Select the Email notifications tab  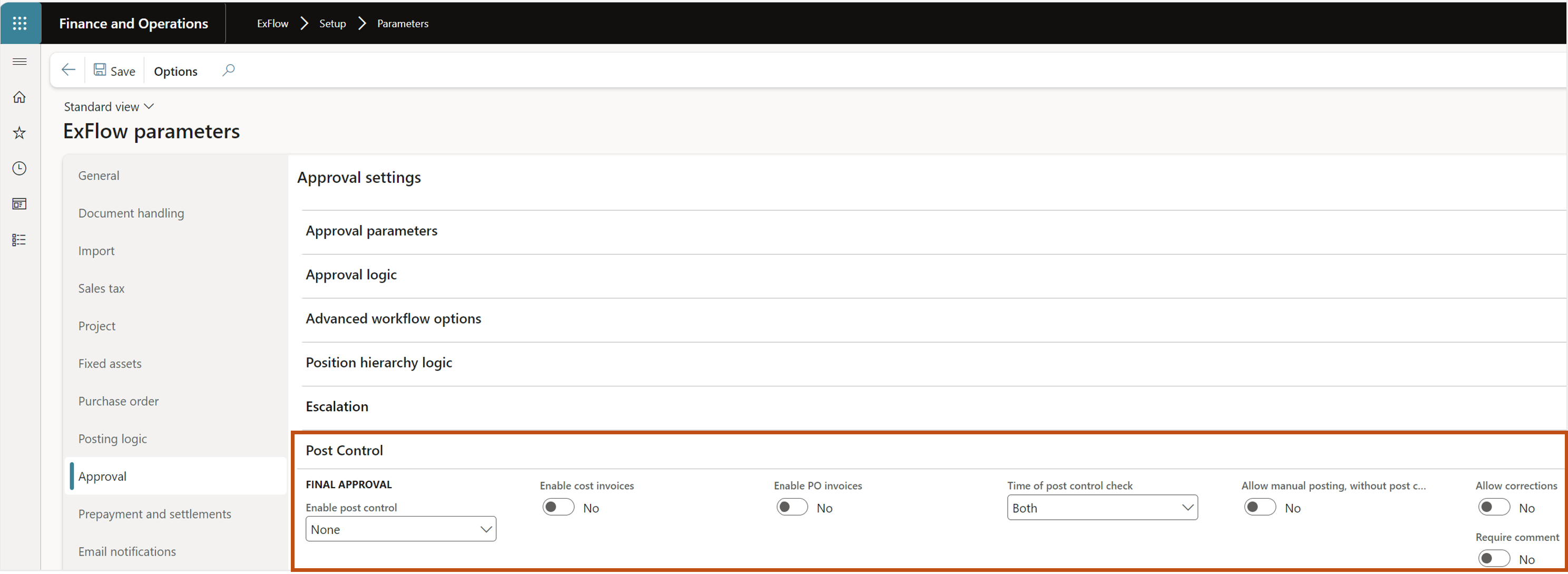pyautogui.click(x=175, y=551)
